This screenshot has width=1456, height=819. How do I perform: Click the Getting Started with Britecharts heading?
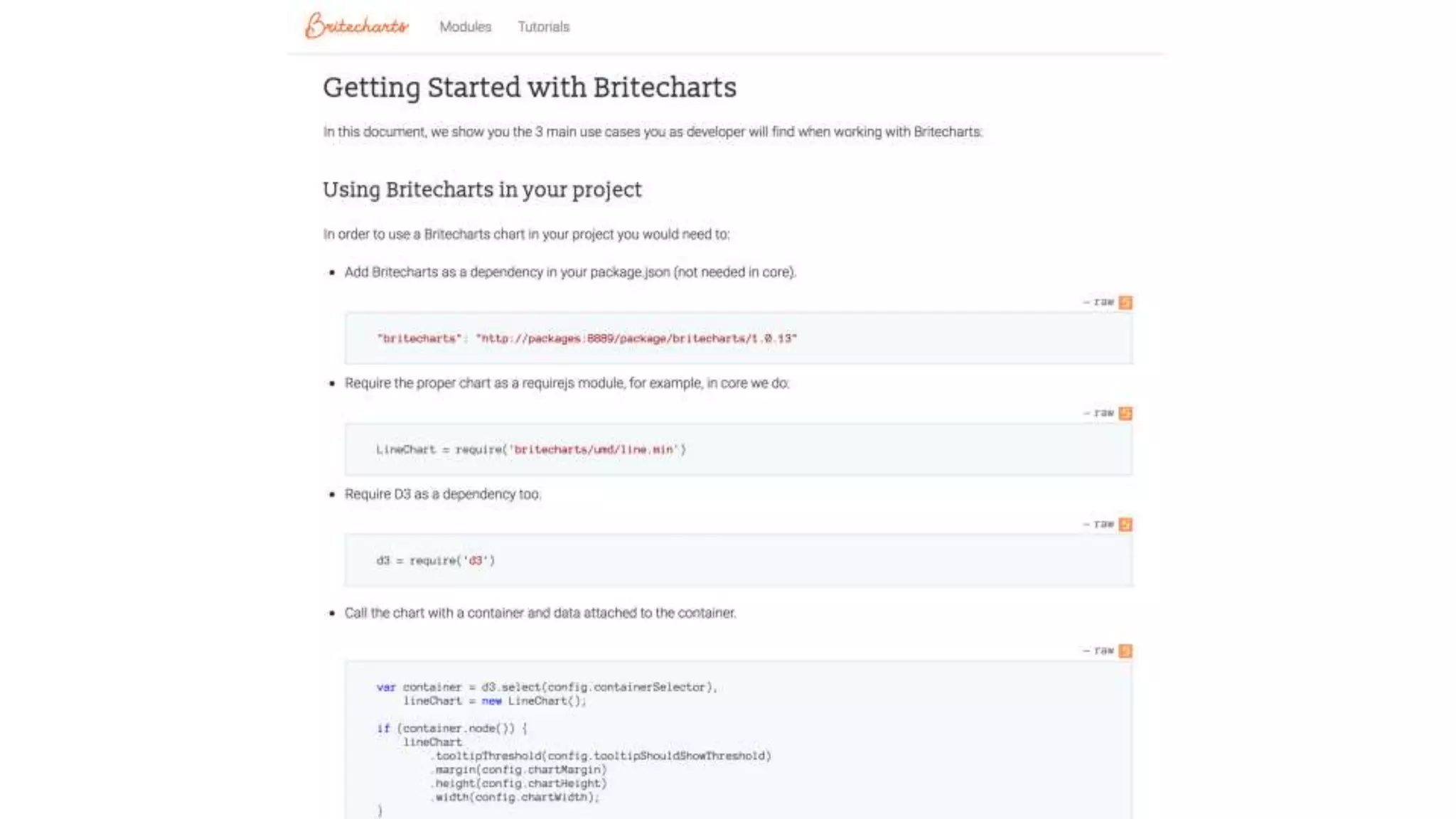pyautogui.click(x=530, y=88)
